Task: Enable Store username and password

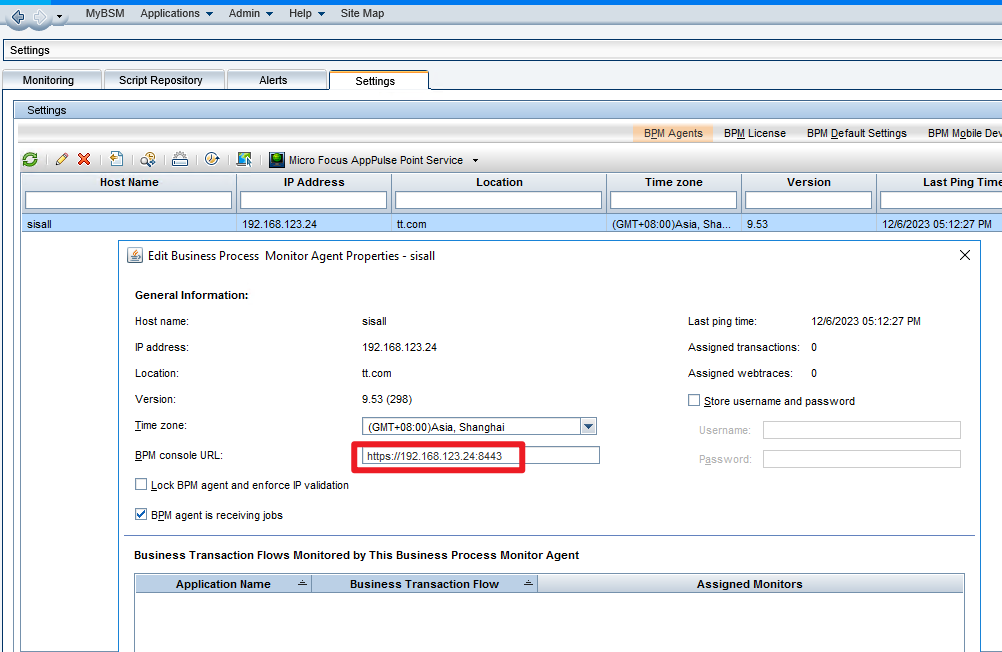Action: (694, 400)
